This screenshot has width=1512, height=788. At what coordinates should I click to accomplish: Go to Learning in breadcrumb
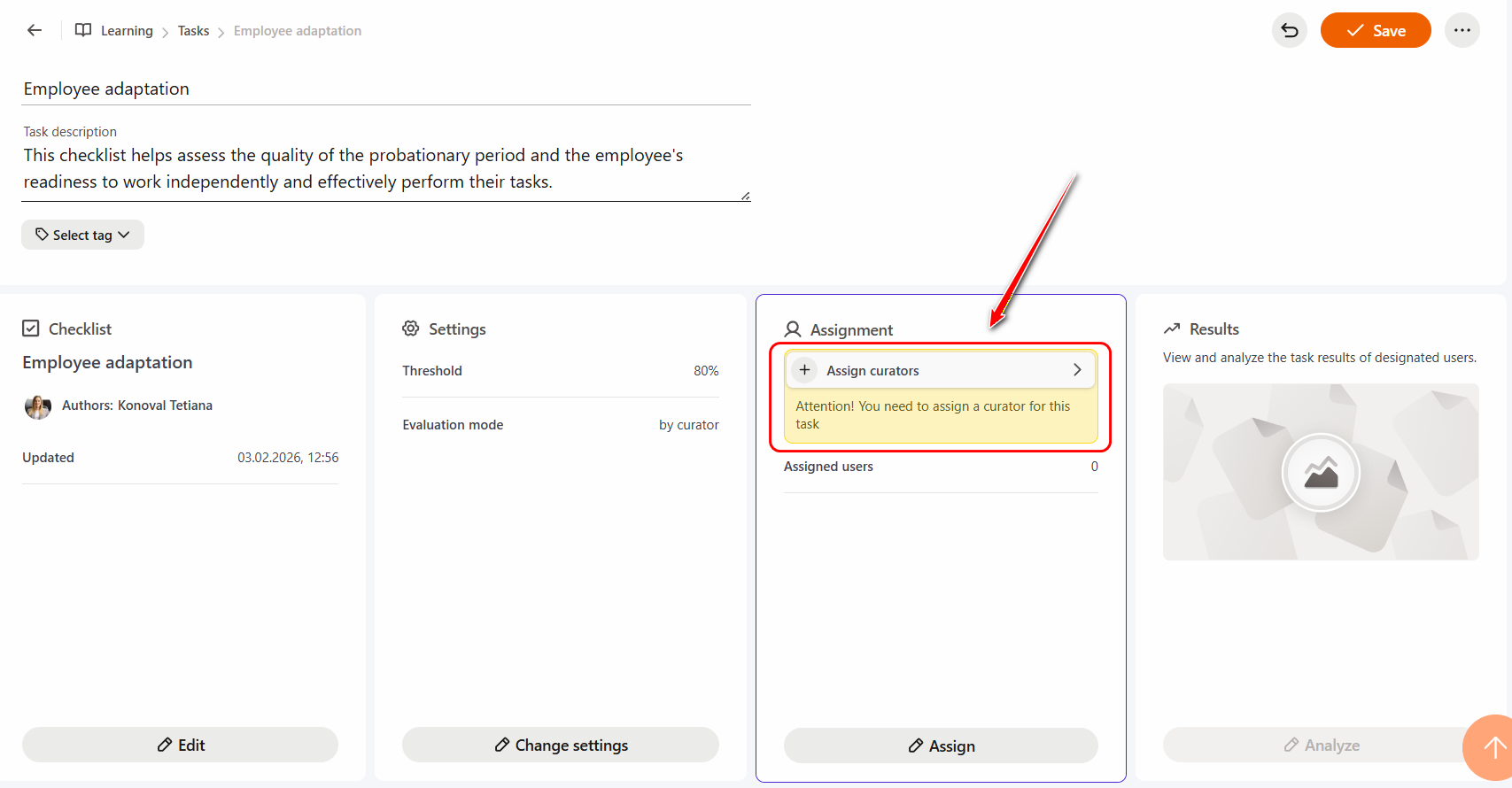127,31
